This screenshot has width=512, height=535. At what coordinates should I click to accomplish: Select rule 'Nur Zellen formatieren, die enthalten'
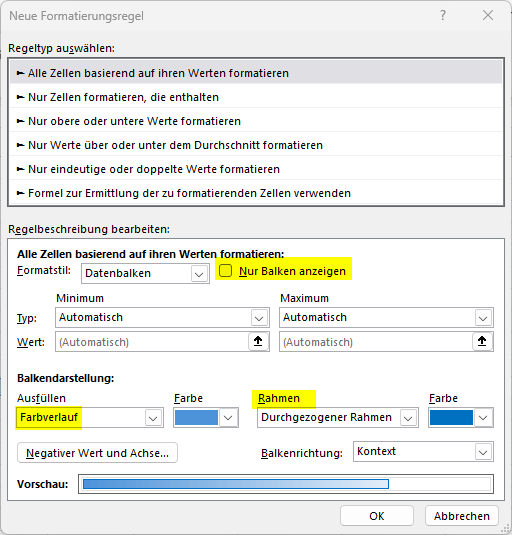(256, 97)
